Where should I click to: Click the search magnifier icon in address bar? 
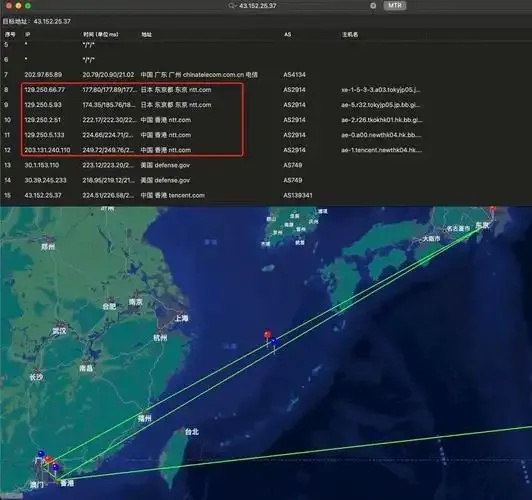(x=232, y=5)
